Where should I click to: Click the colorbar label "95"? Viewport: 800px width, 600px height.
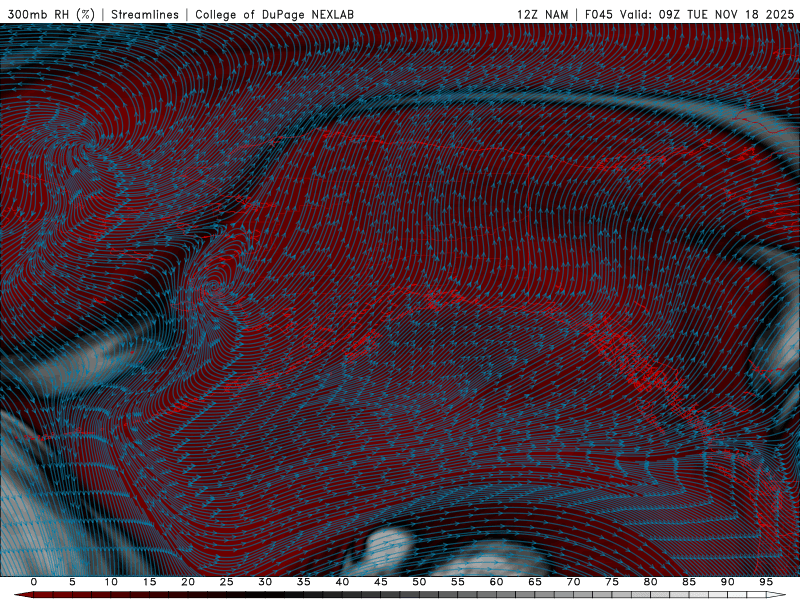tap(766, 582)
